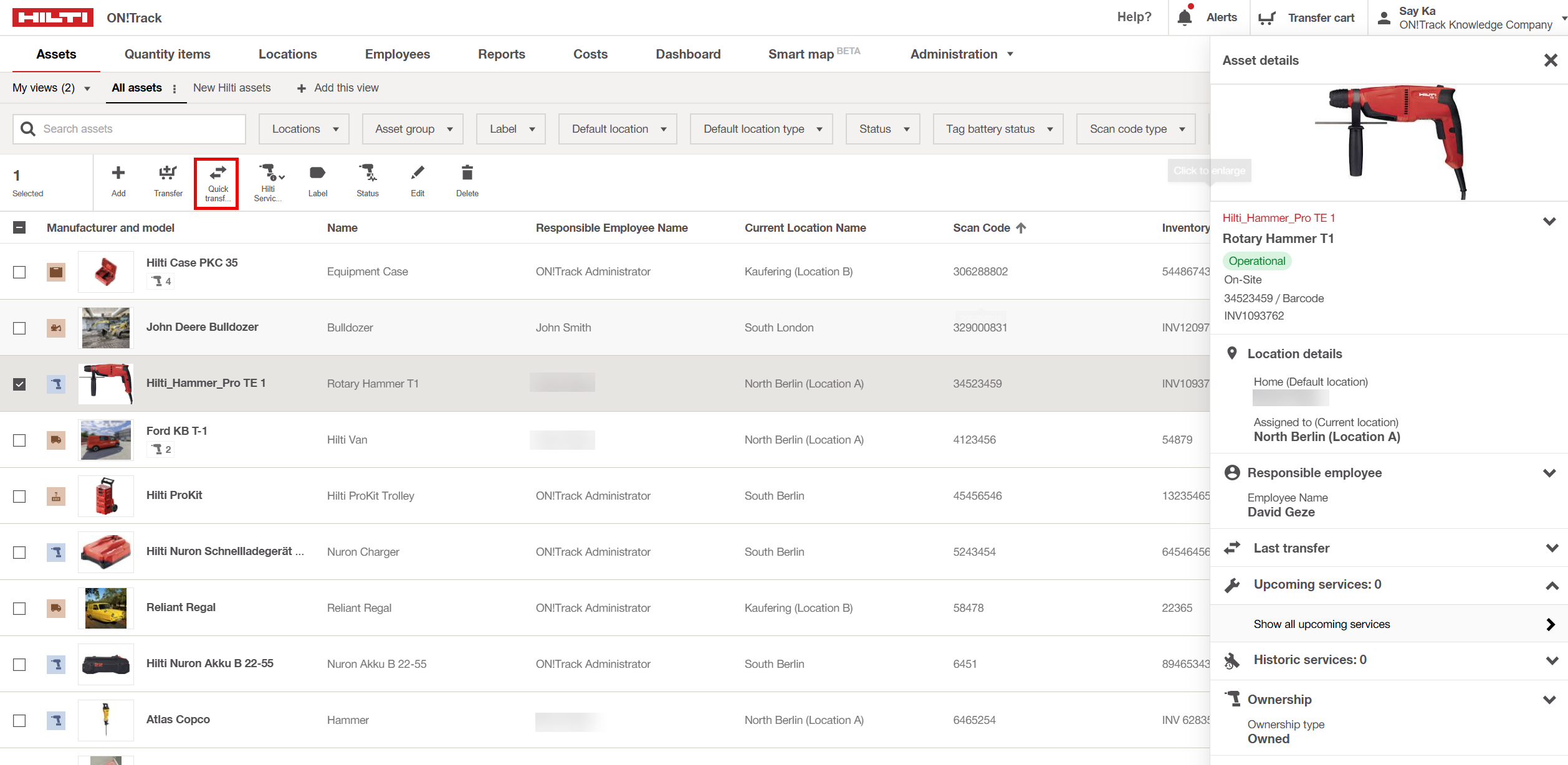
Task: Click the John Deere Bulldozer type icon
Action: pyautogui.click(x=56, y=328)
